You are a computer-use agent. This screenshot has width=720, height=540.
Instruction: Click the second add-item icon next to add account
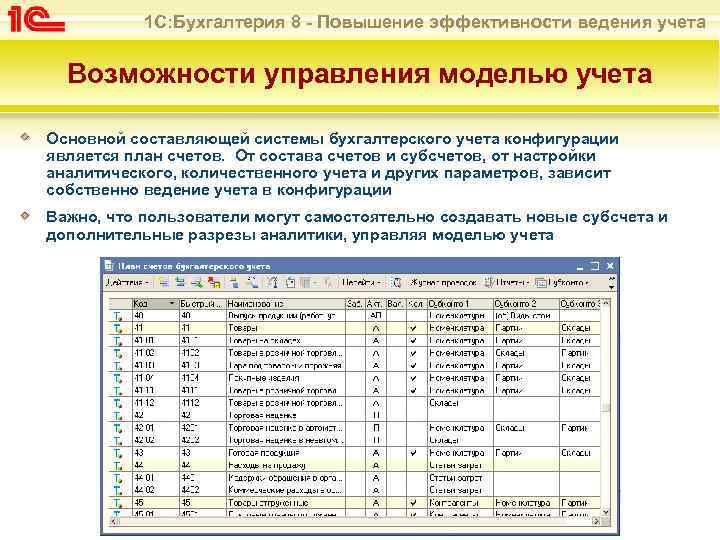pos(180,282)
